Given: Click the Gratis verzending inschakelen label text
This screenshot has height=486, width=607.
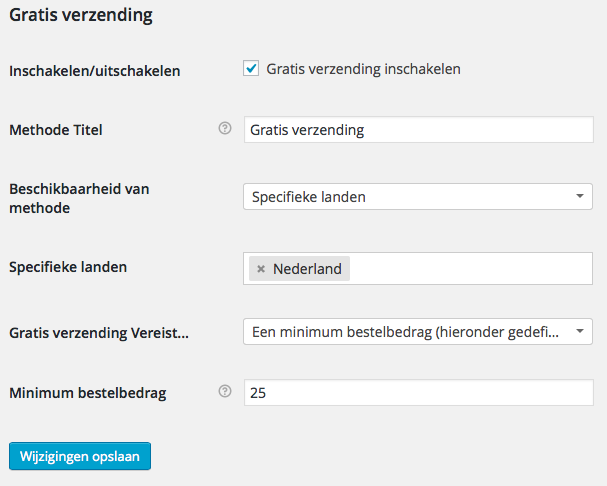Looking at the screenshot, I should coord(364,69).
